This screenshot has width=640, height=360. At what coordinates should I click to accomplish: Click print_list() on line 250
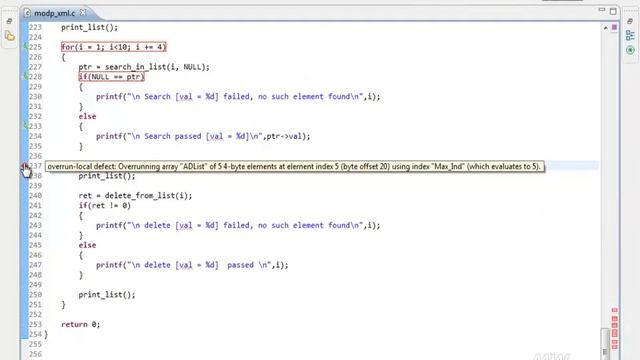[x=107, y=295]
